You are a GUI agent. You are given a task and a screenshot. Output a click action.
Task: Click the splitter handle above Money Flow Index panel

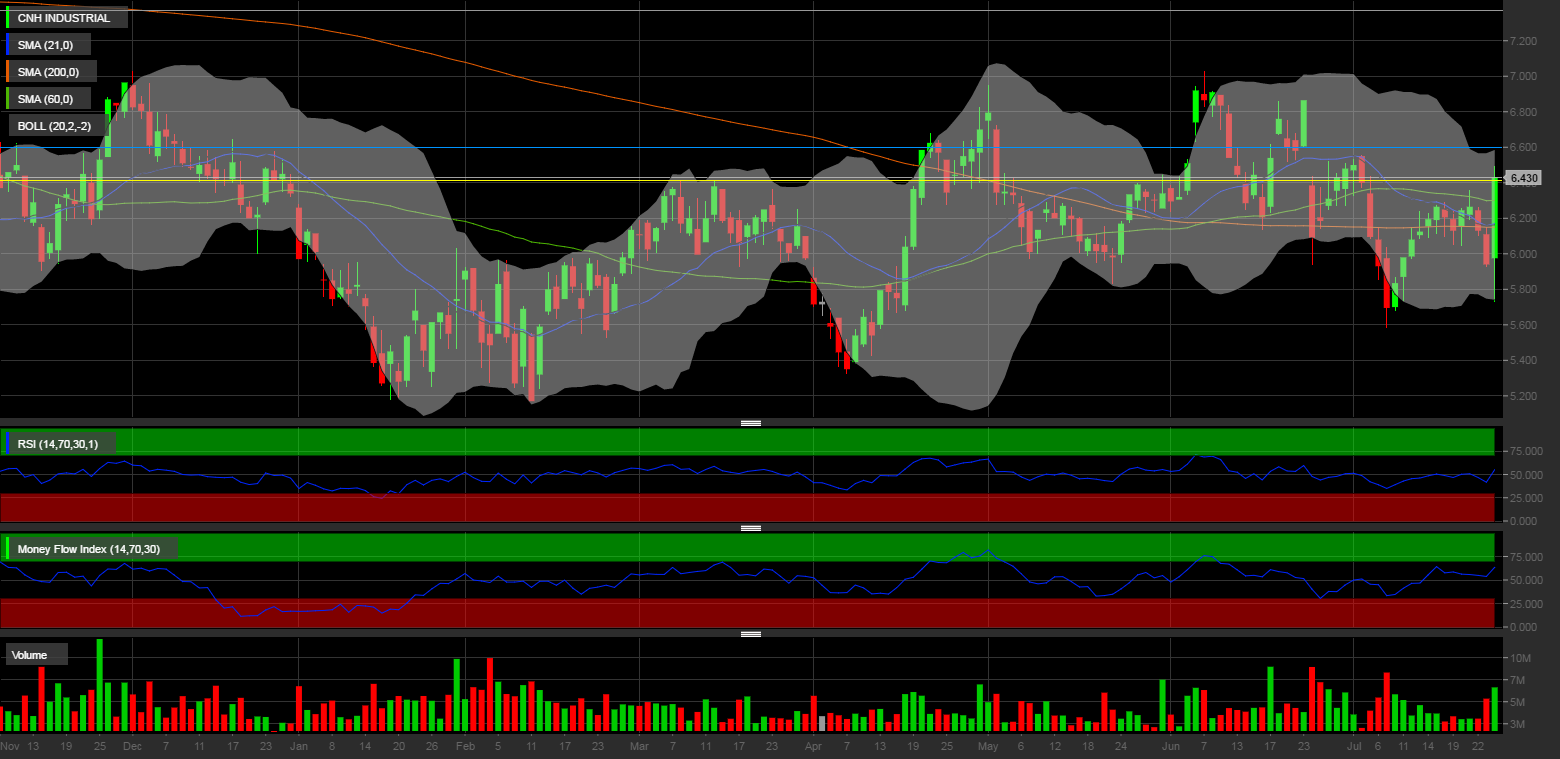[751, 528]
